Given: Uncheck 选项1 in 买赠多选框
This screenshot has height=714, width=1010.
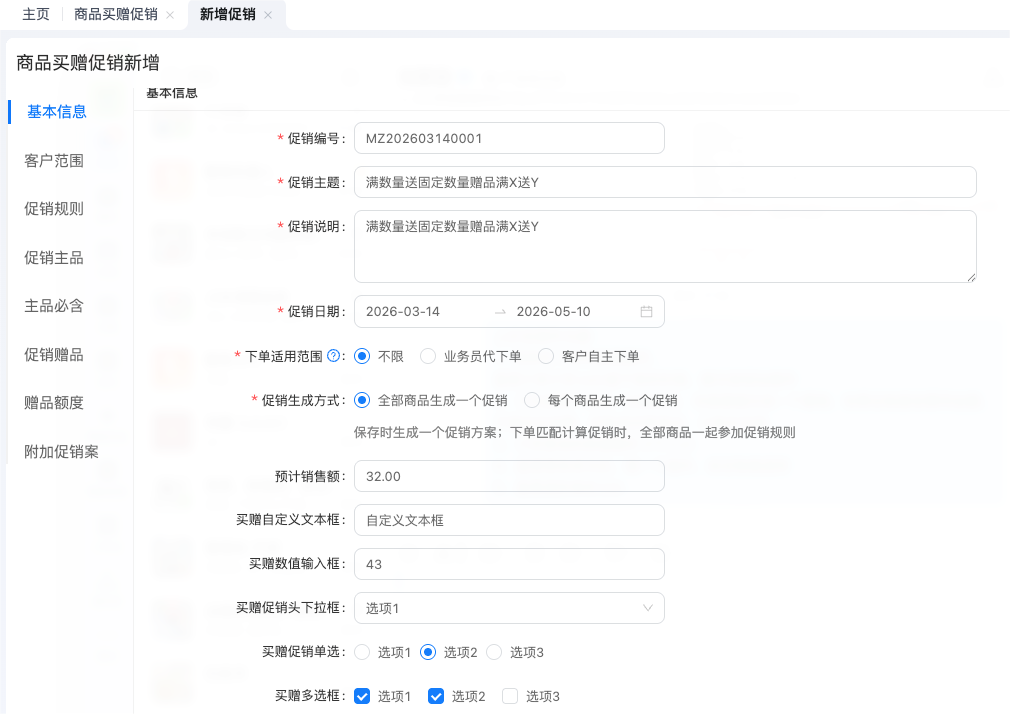Looking at the screenshot, I should pyautogui.click(x=362, y=696).
